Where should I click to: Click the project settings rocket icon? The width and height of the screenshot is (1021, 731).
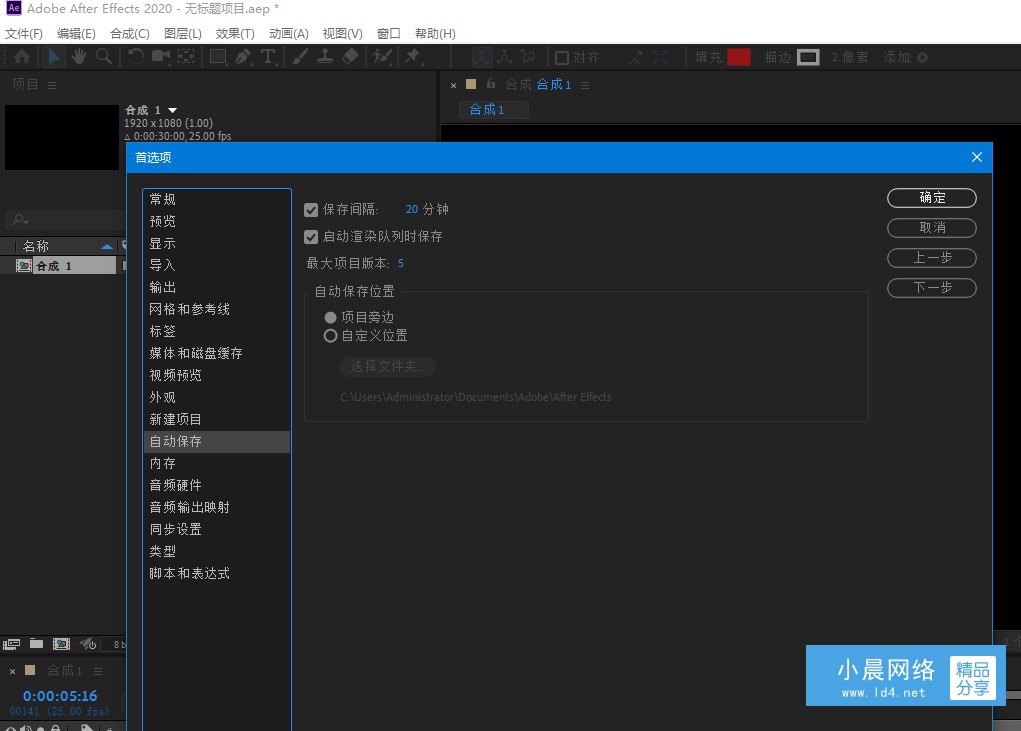[88, 644]
